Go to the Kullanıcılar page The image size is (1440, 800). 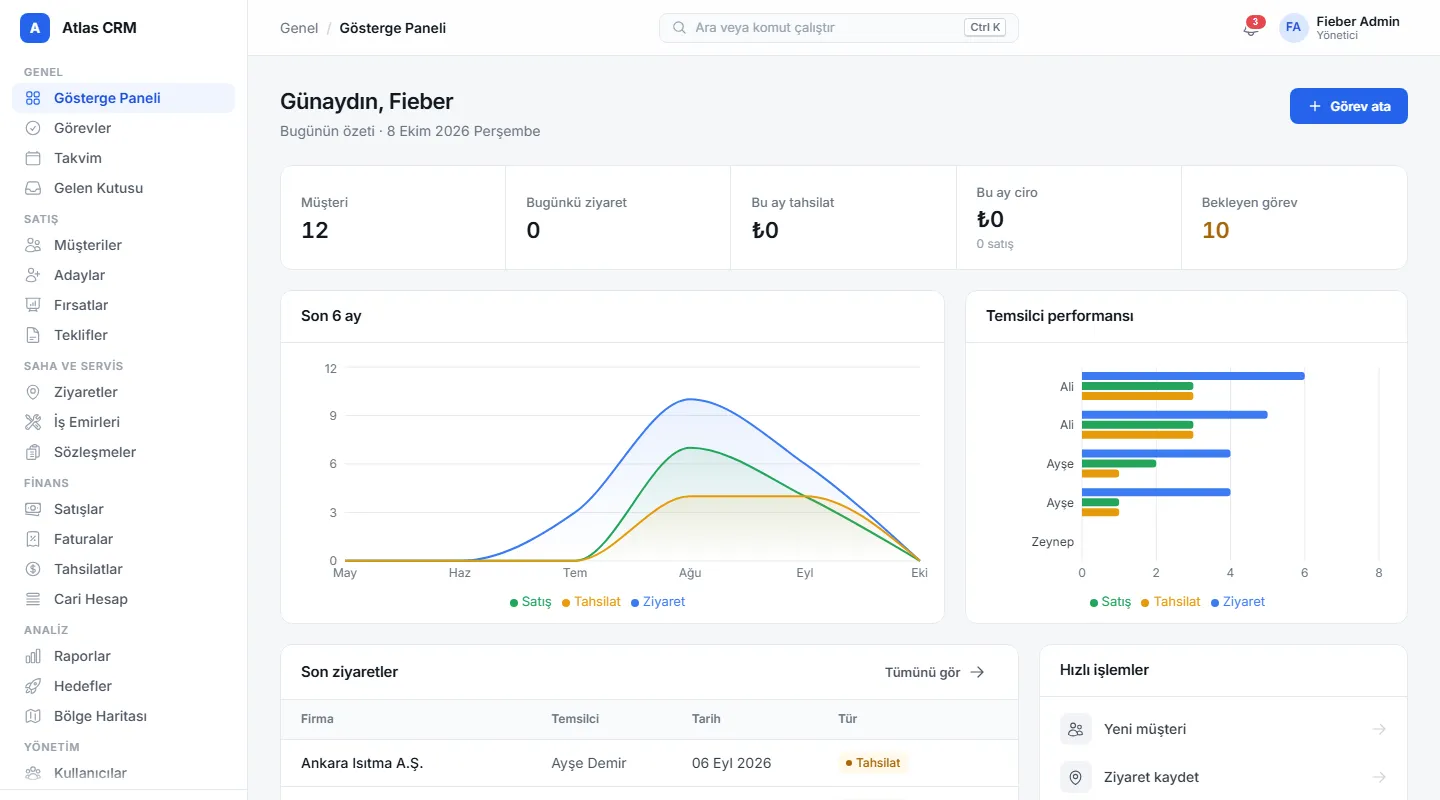coord(123,773)
